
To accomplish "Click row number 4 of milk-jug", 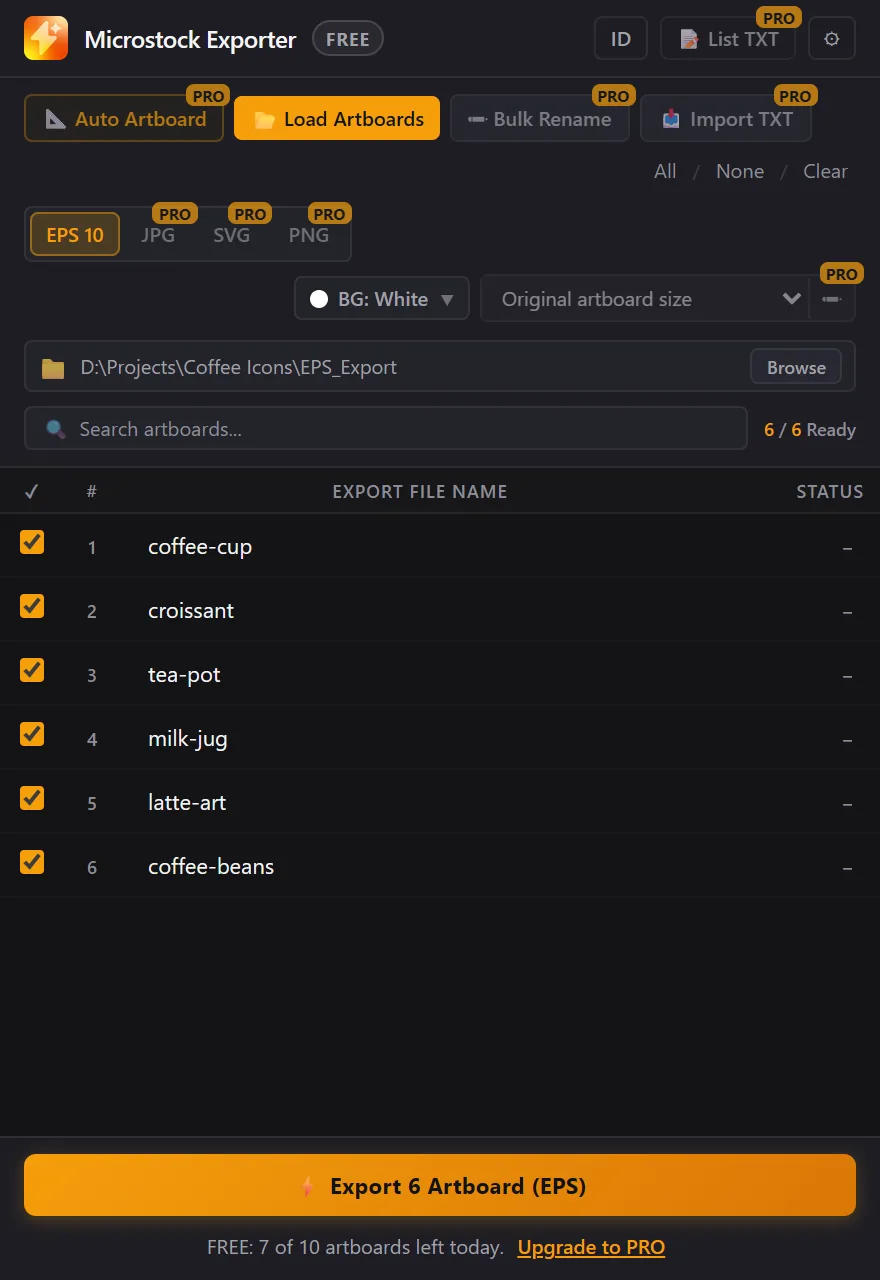I will click(92, 740).
